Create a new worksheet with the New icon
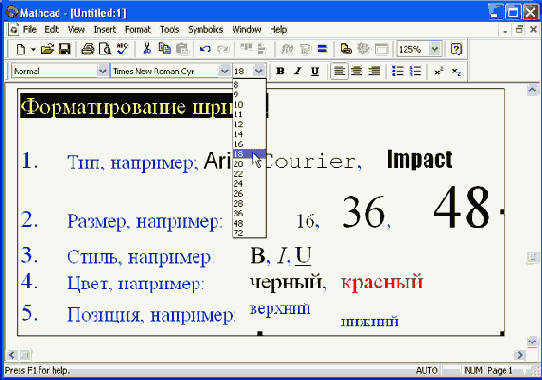 point(21,49)
